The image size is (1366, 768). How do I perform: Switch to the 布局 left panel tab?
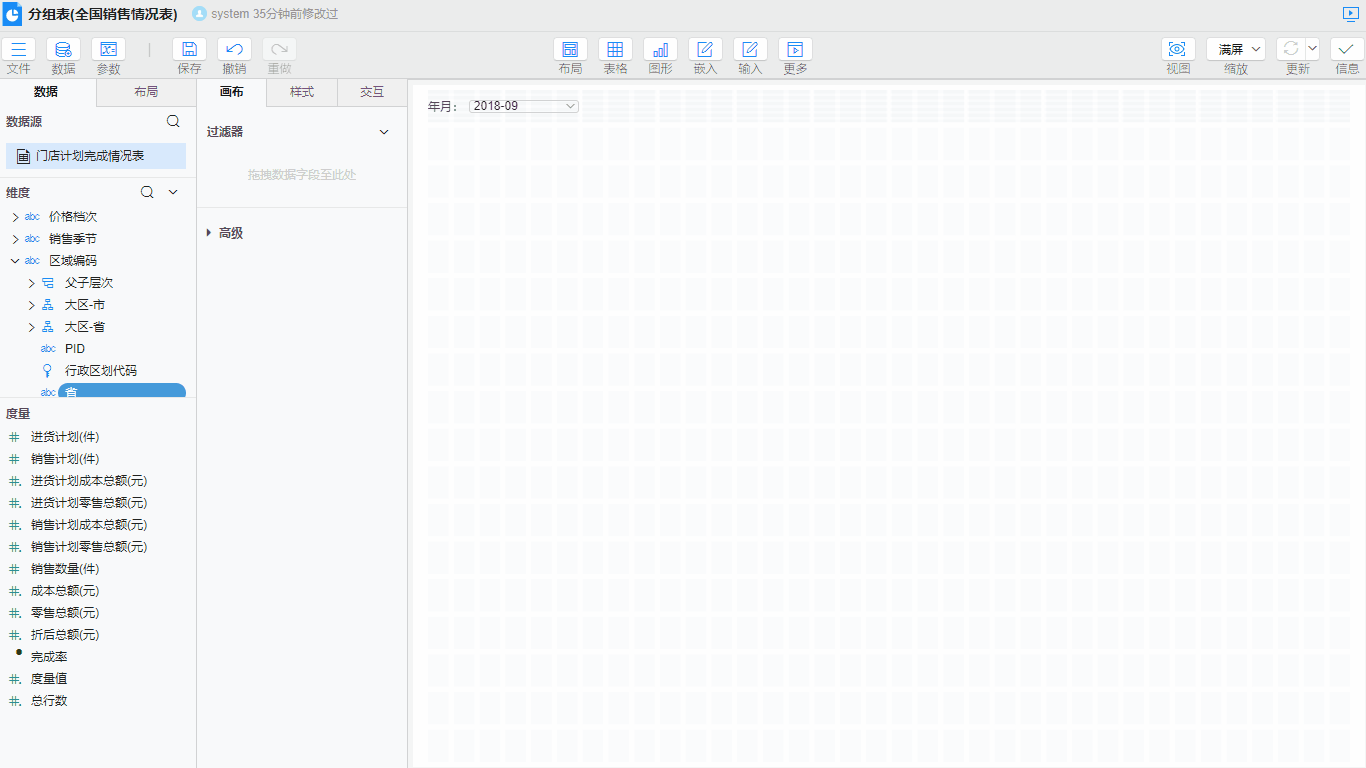click(146, 92)
